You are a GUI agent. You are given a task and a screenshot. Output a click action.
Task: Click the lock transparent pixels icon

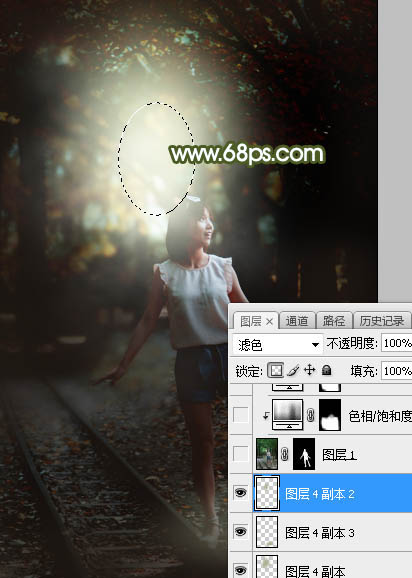tap(276, 370)
